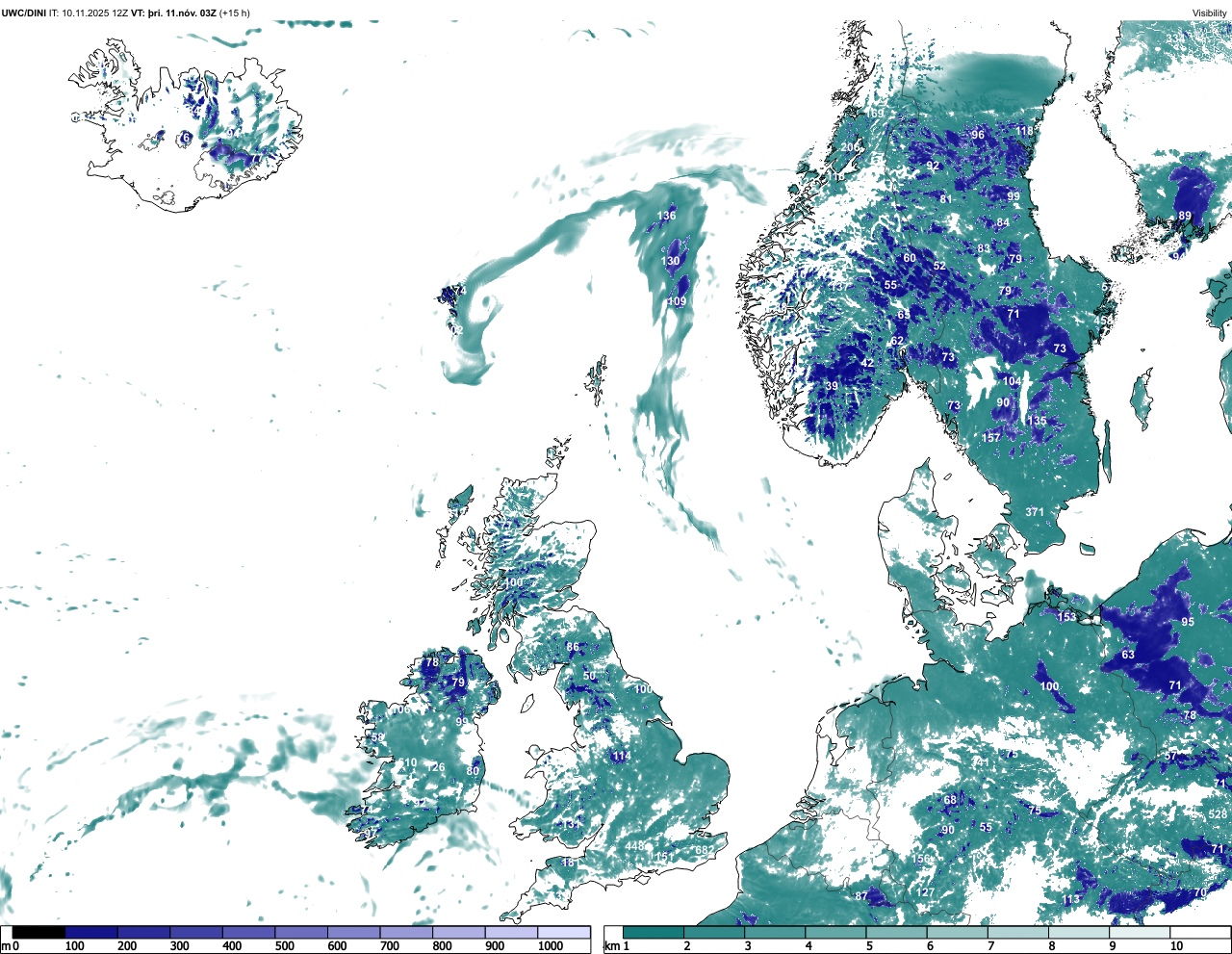Viewport: 1232px width, 954px height.
Task: Click the '500' label on meter legend
Action: tap(284, 946)
